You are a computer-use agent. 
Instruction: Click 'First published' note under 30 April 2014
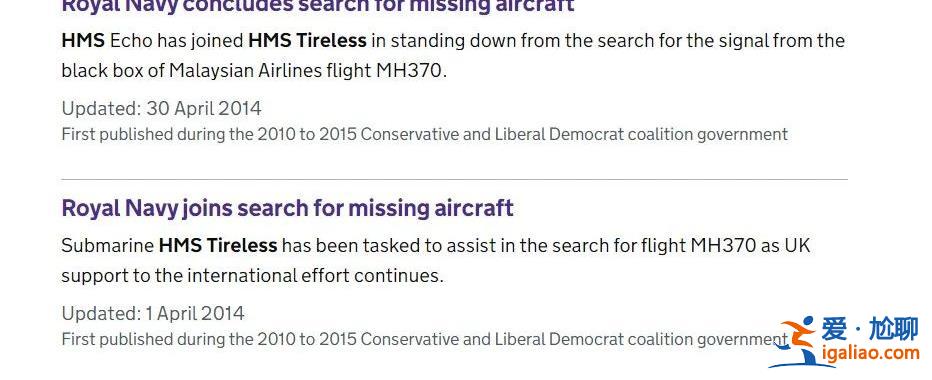point(424,134)
